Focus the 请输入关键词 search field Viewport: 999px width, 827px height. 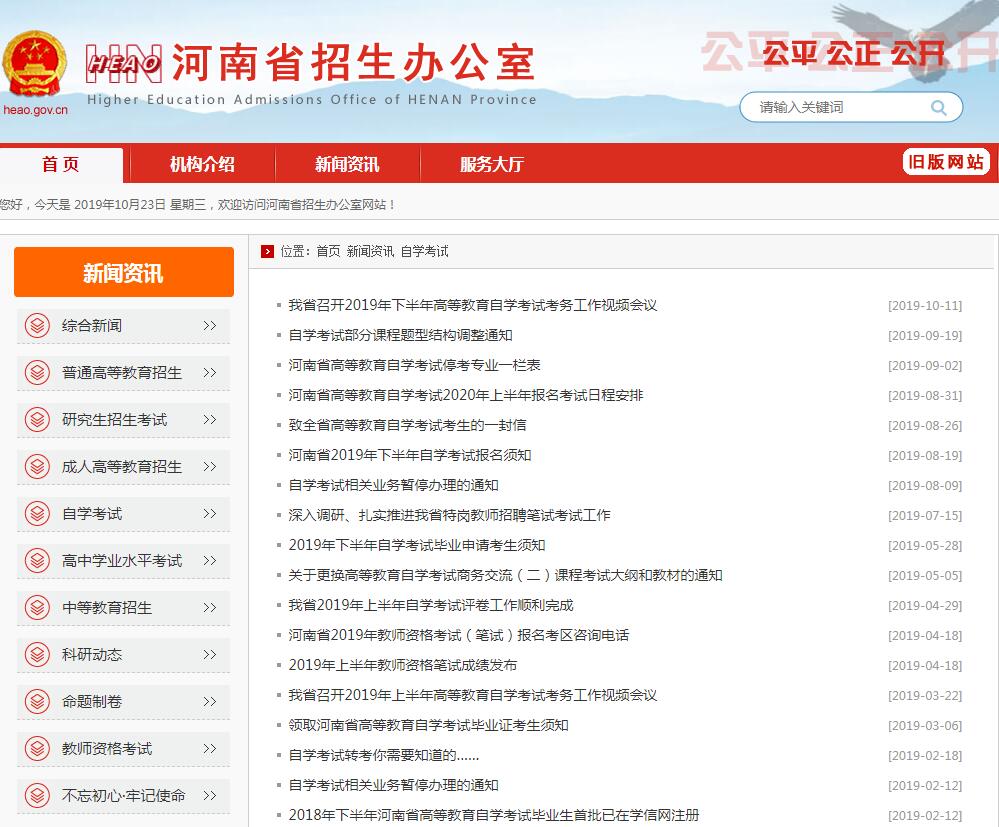tap(835, 108)
